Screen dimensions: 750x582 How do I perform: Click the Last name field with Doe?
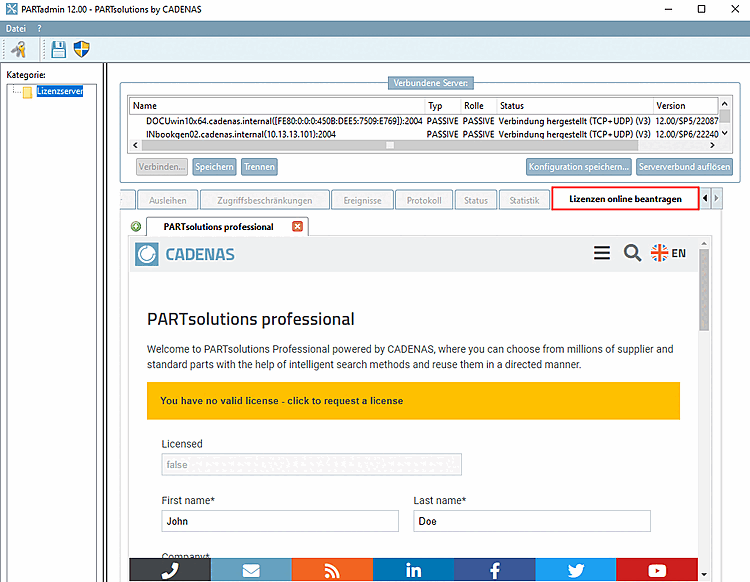532,521
